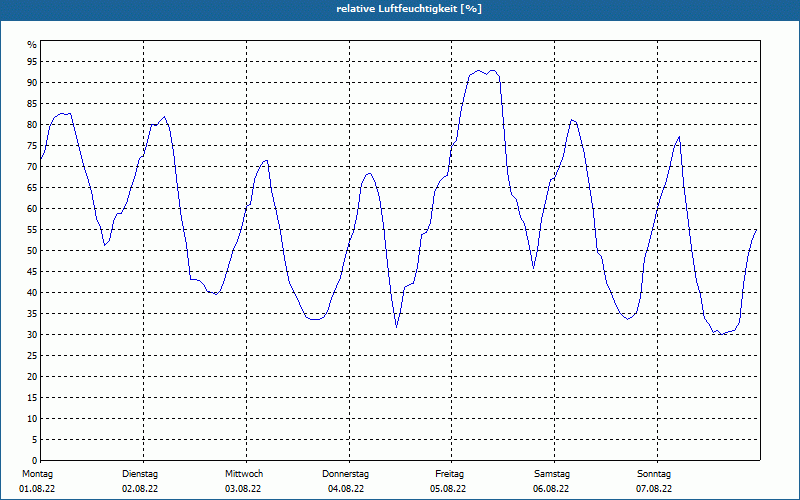Click the '05.08.22' date label
Image resolution: width=800 pixels, height=500 pixels.
pyautogui.click(x=448, y=489)
